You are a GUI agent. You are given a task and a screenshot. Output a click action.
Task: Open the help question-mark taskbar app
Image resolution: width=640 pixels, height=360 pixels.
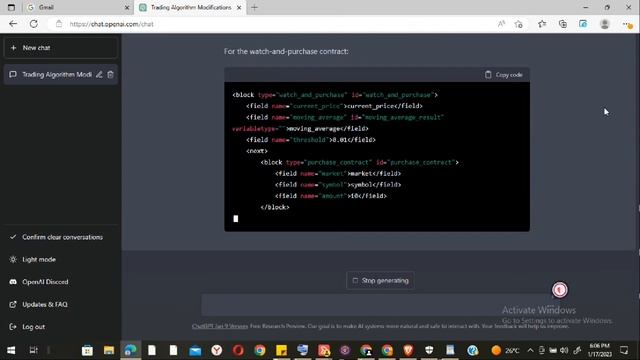[472, 350]
